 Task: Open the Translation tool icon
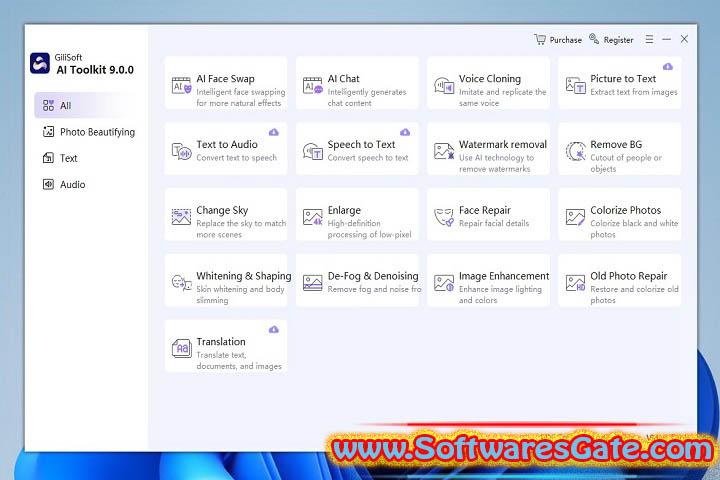181,348
